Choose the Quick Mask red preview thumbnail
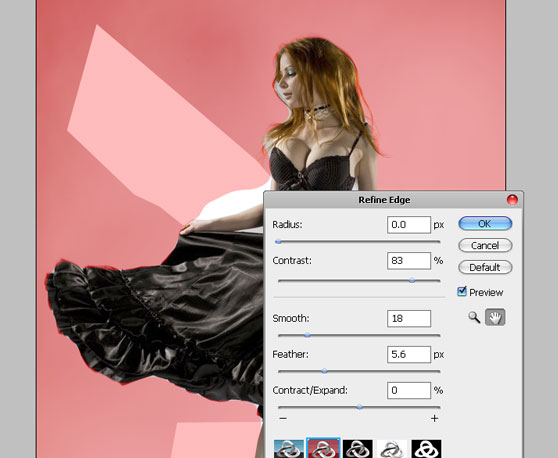 tap(323, 449)
